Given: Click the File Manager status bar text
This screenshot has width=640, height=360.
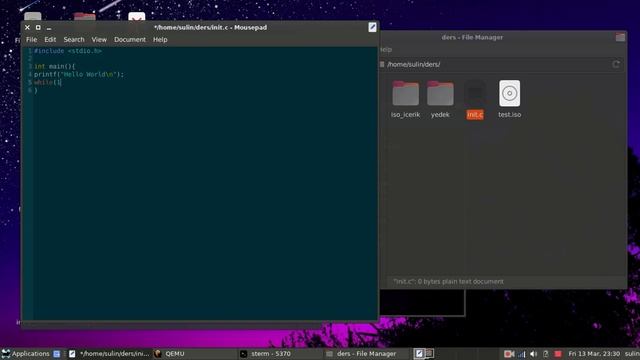Looking at the screenshot, I should 448,281.
